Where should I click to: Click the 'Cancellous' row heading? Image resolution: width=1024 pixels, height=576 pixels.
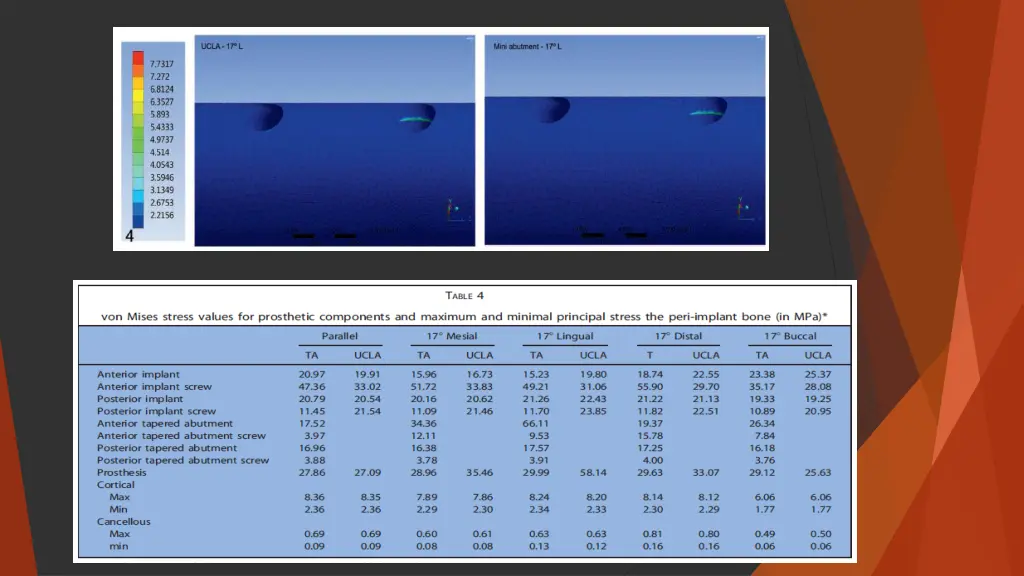tap(125, 522)
